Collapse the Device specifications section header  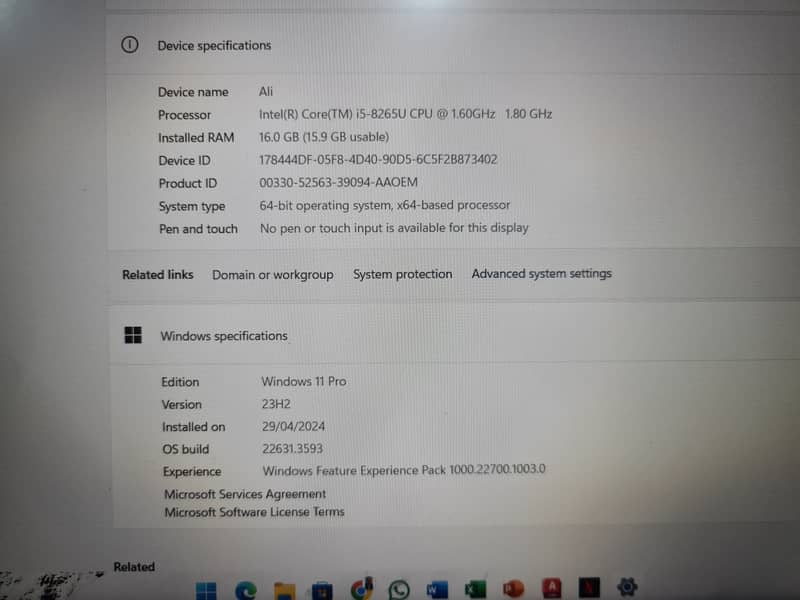click(x=450, y=45)
